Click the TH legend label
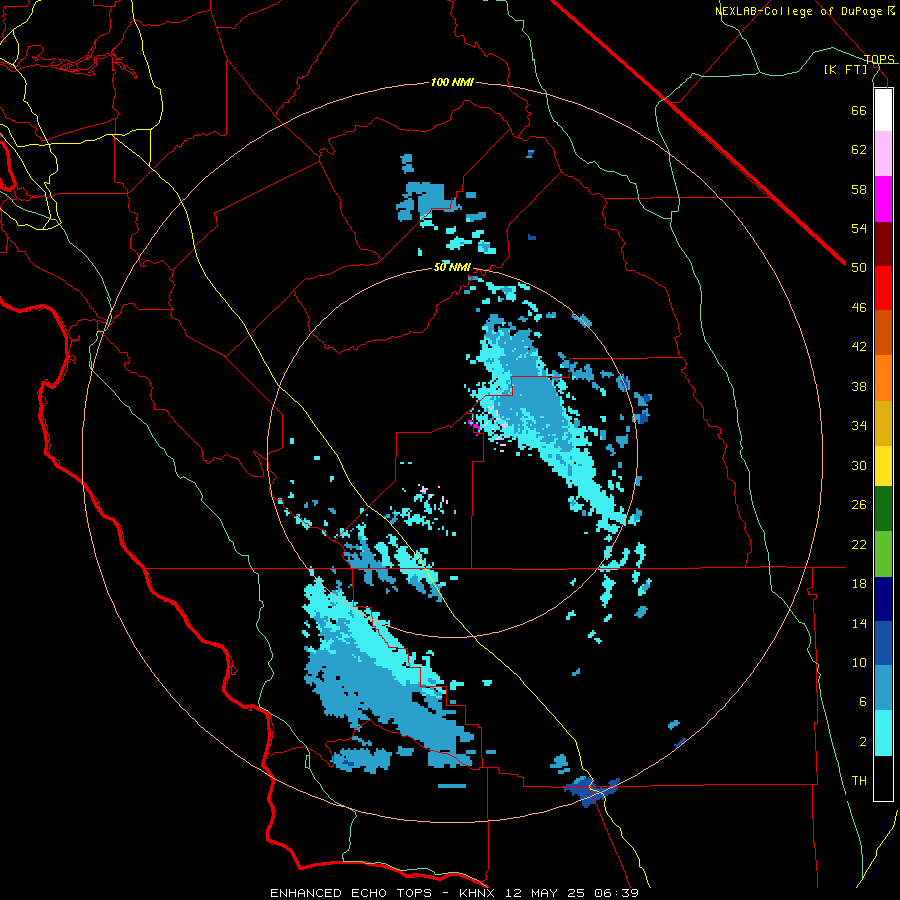This screenshot has height=900, width=900. 859,781
